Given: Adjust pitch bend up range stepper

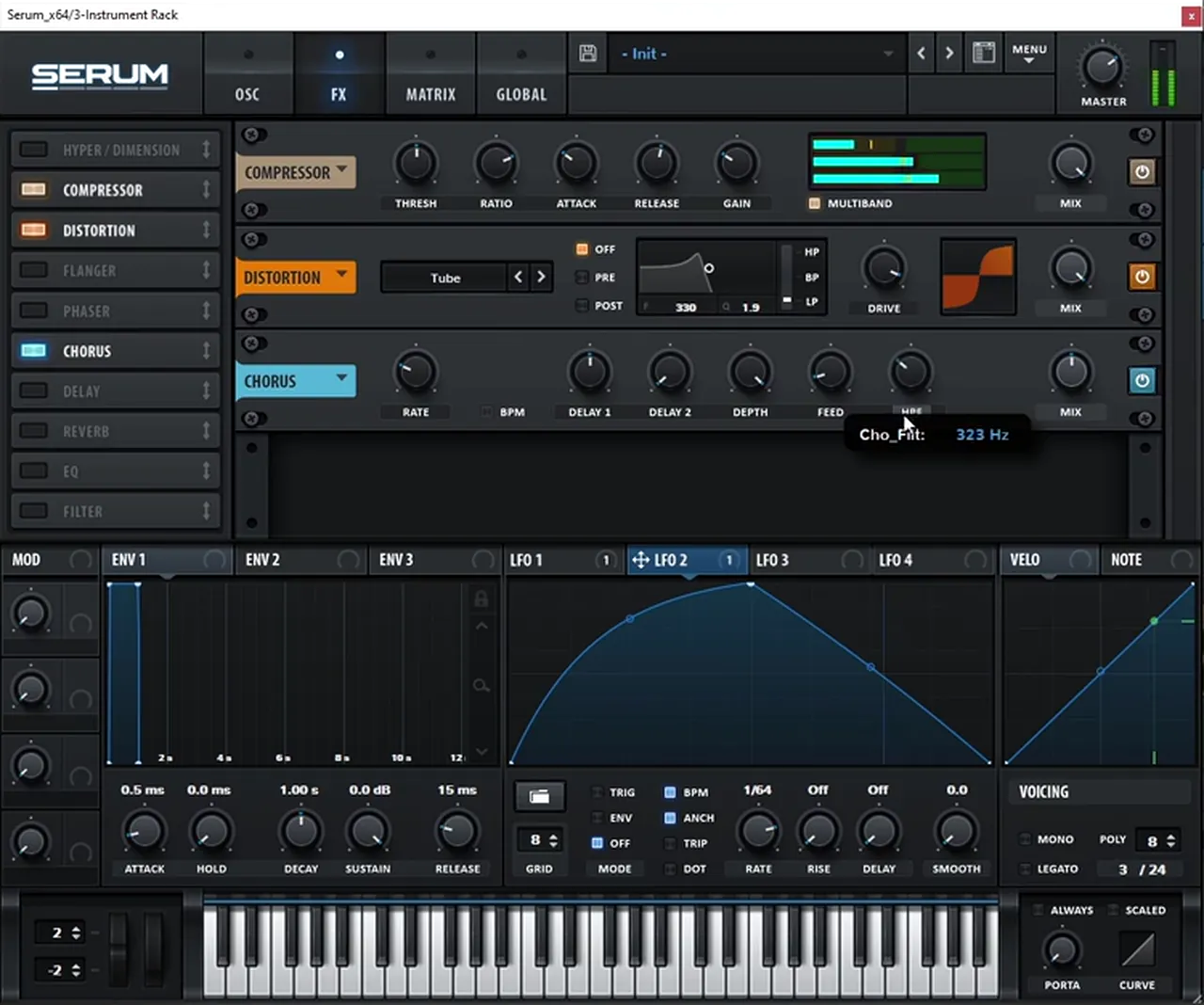Looking at the screenshot, I should point(76,933).
